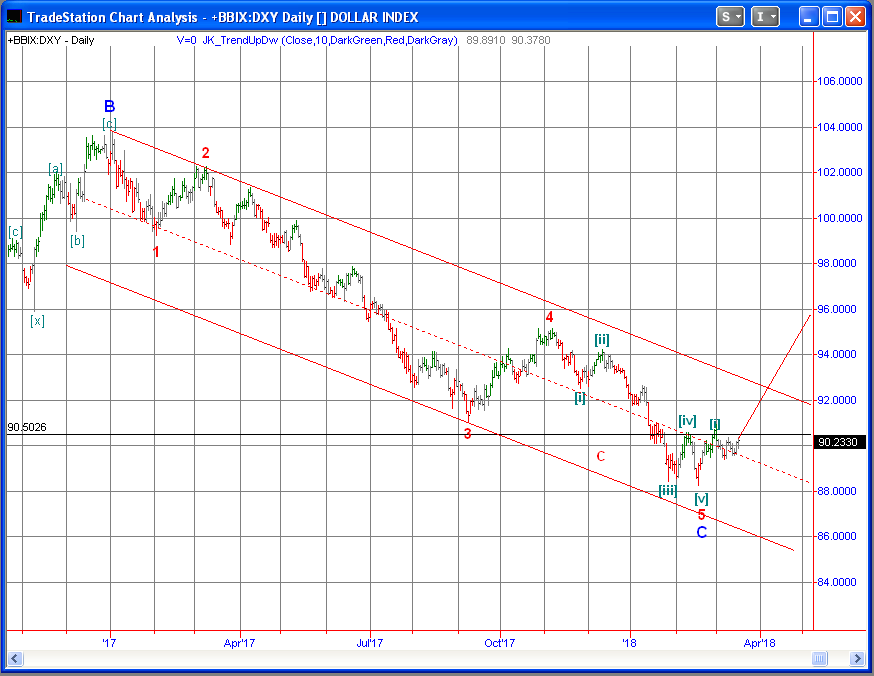Close the Chart Analysis window
The image size is (874, 676).
click(x=855, y=17)
